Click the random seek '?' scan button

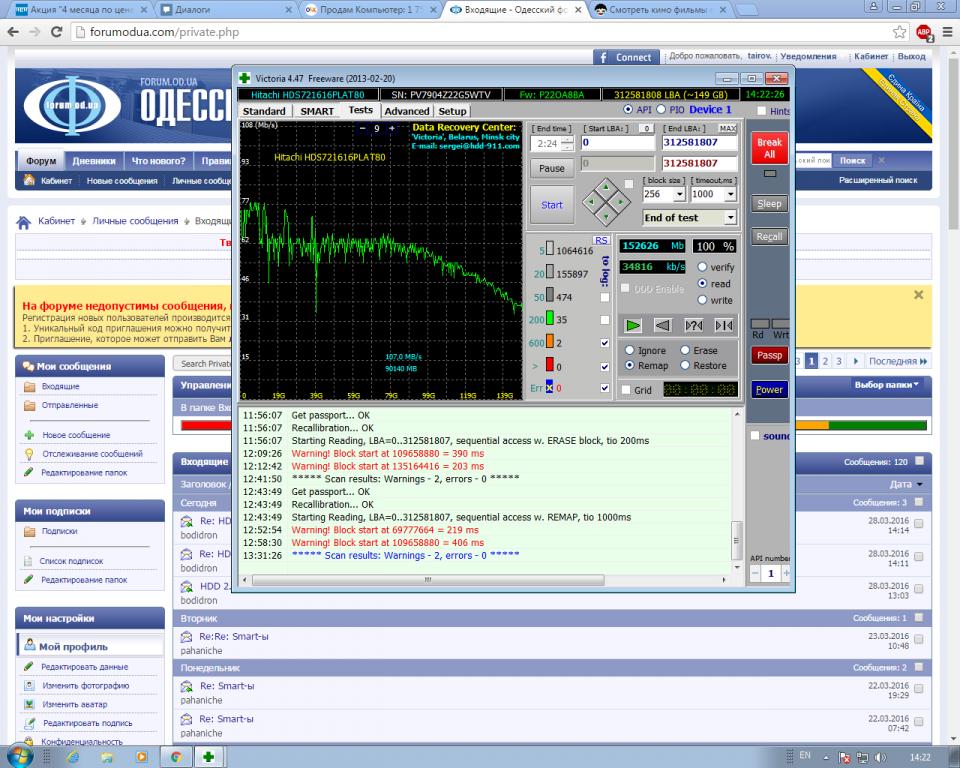693,325
